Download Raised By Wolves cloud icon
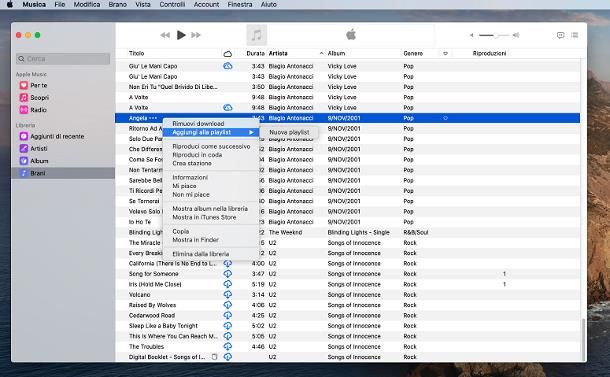This screenshot has width=610, height=377. click(228, 305)
